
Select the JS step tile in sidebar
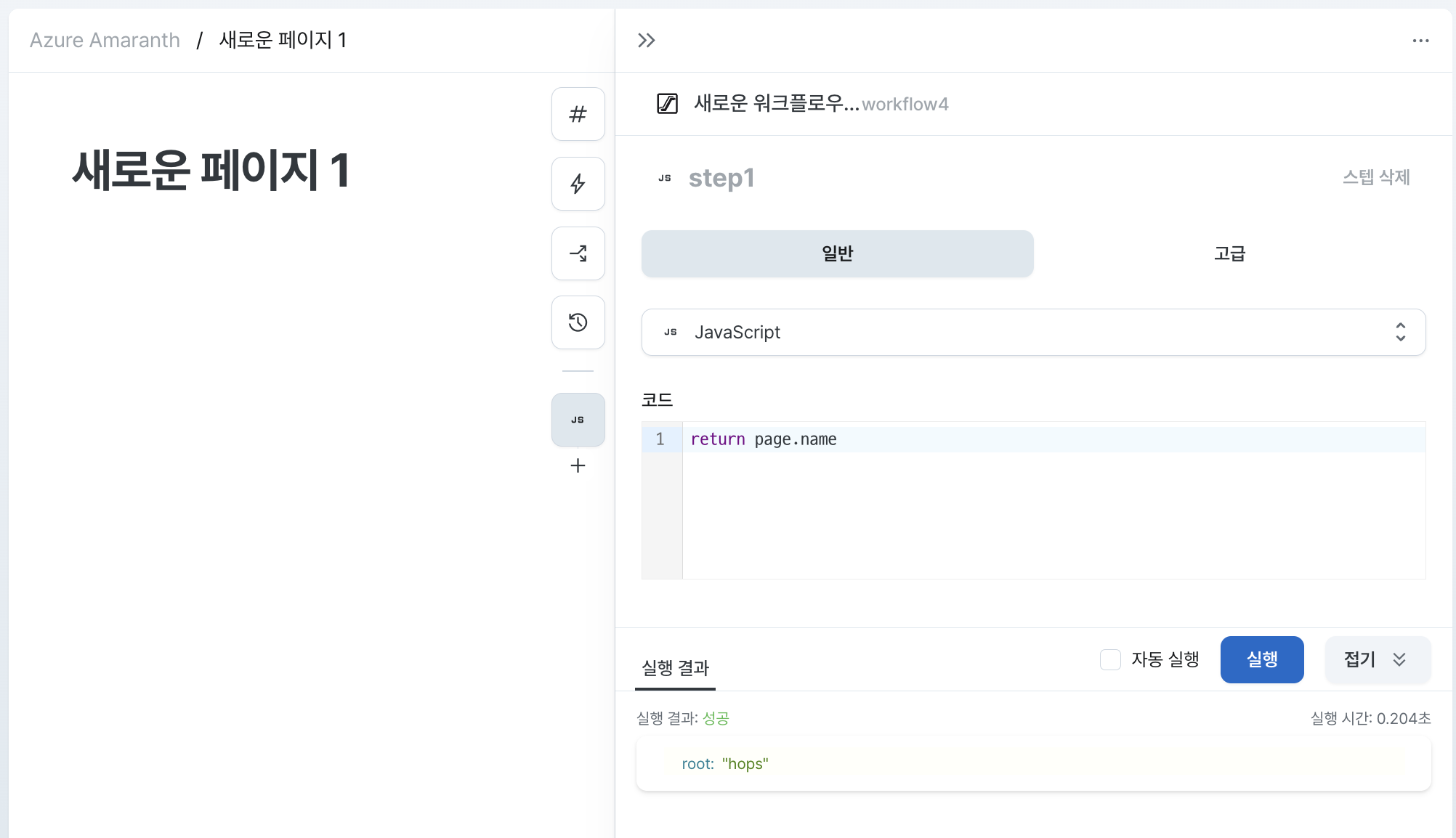[578, 420]
